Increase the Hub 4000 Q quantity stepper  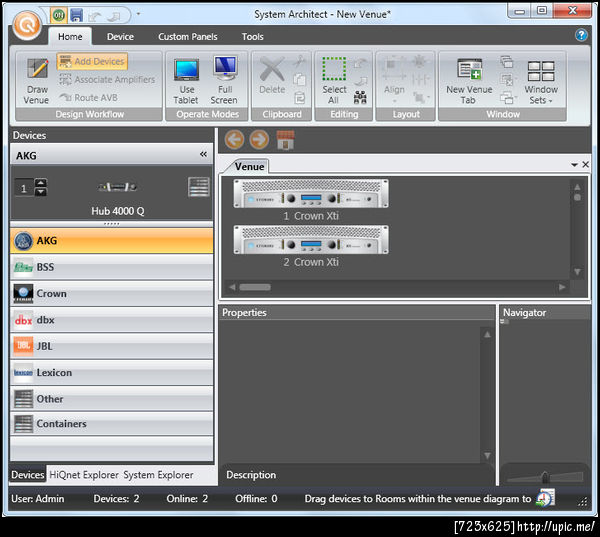(41, 183)
